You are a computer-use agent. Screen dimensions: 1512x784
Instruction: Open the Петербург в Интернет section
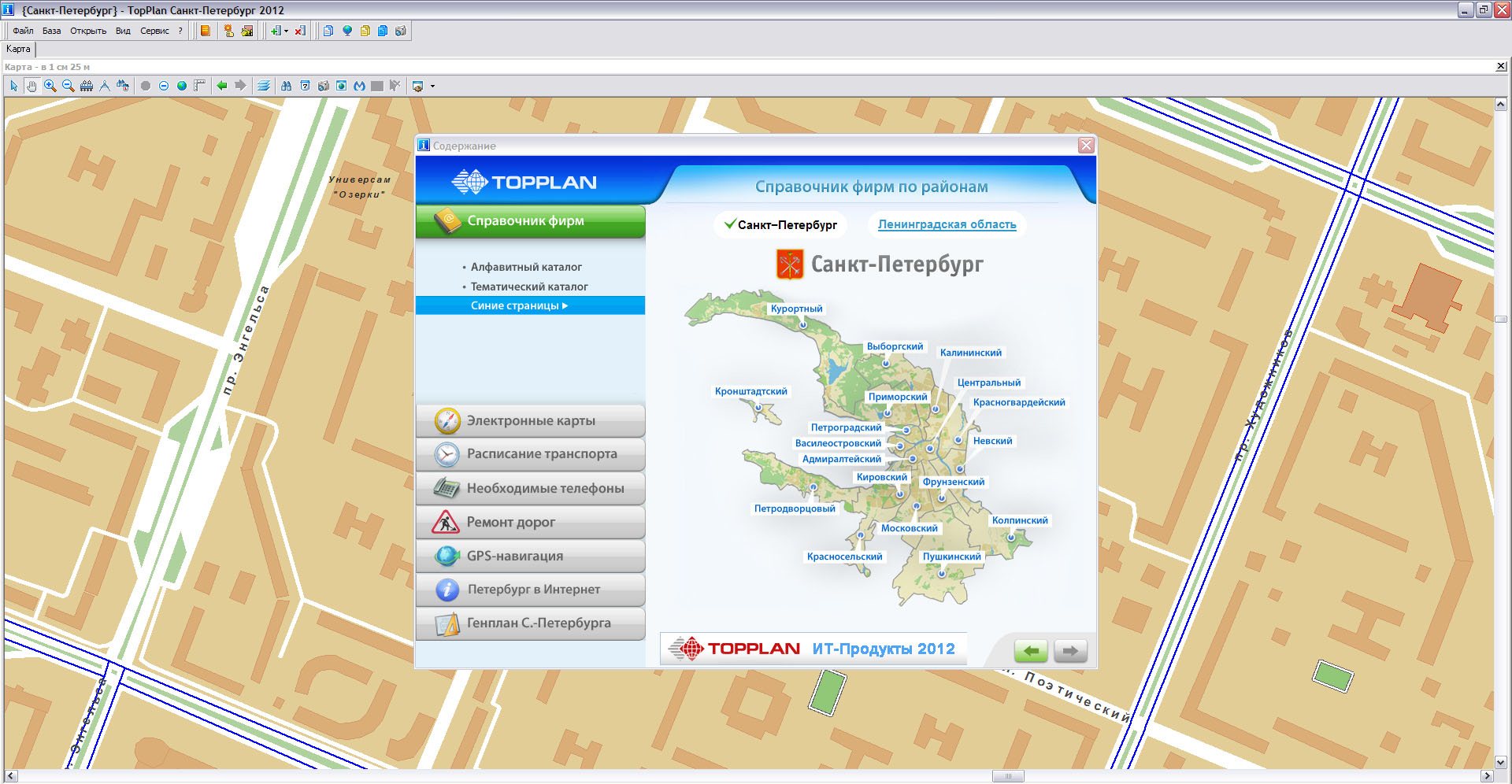point(530,590)
